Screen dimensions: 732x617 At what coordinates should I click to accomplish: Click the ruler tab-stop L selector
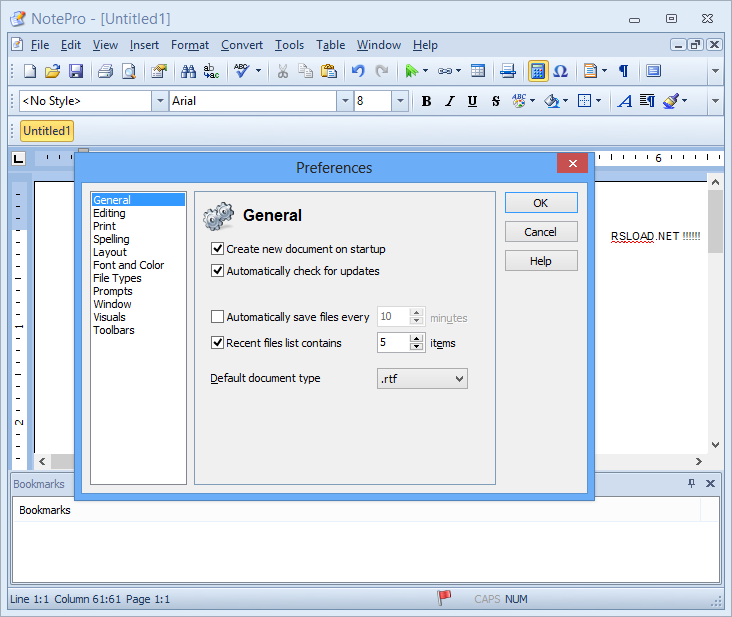pos(18,159)
